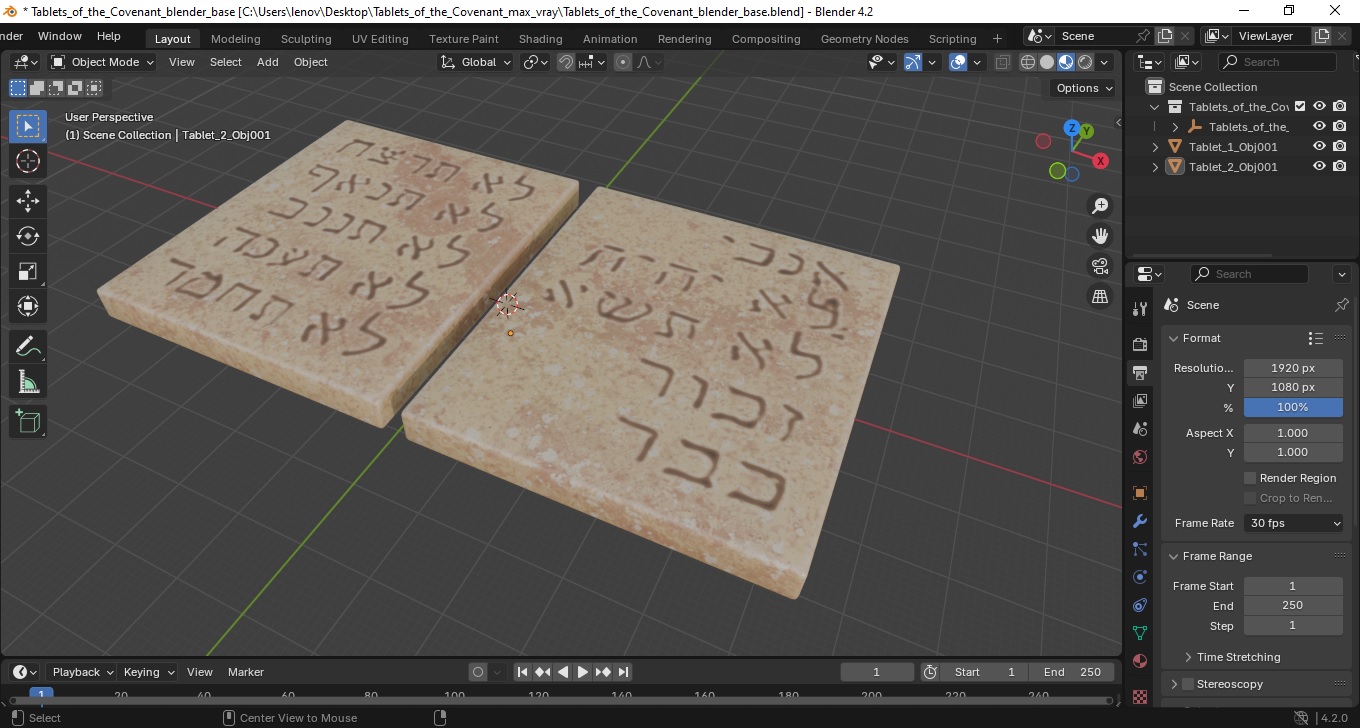Open the Texture properties tab
The height and width of the screenshot is (728, 1360).
click(x=1139, y=696)
